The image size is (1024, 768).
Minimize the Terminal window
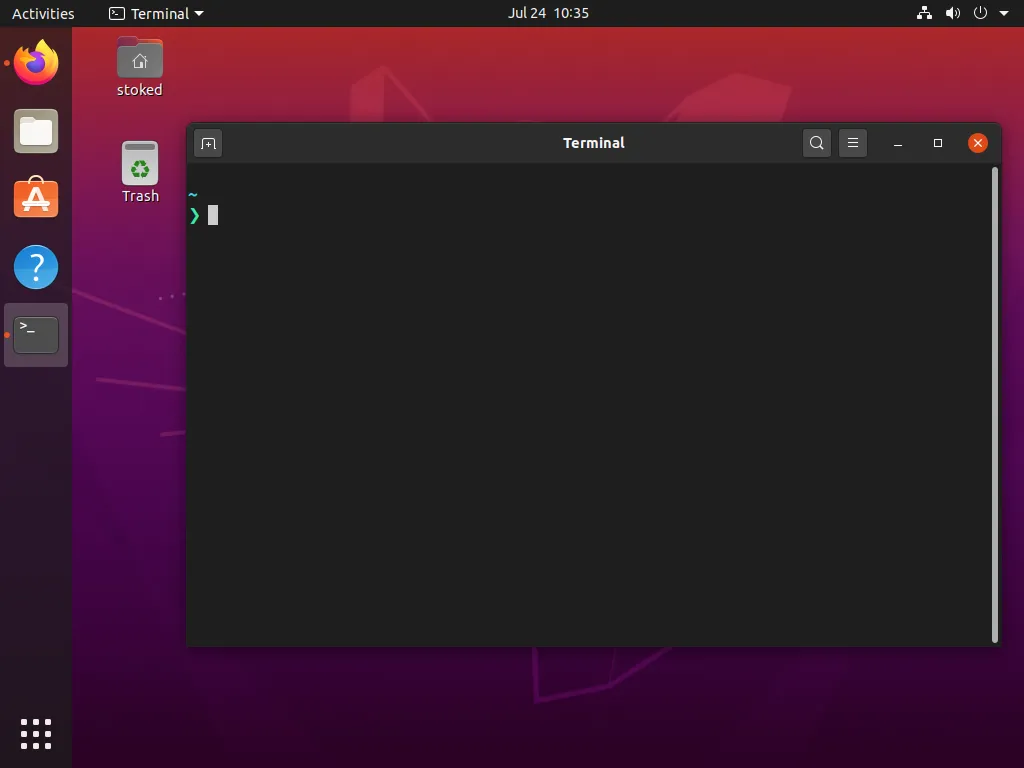(898, 143)
